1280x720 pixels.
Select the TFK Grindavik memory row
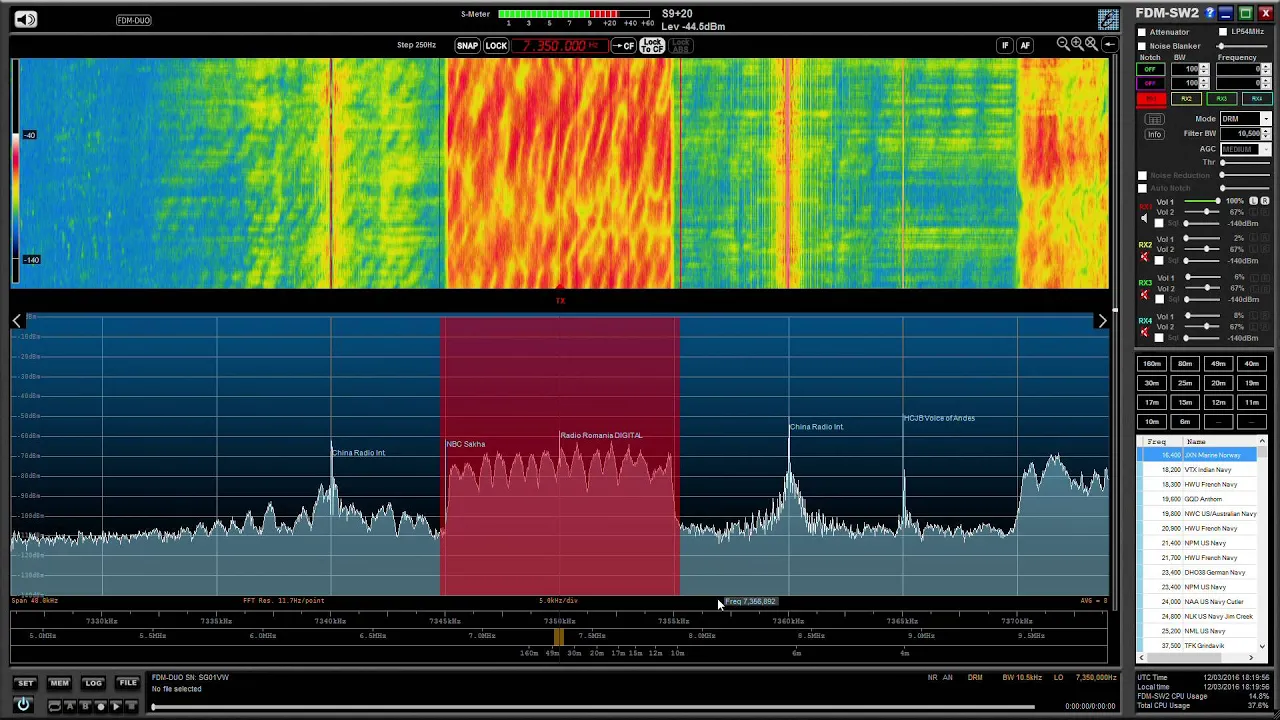(1197, 646)
